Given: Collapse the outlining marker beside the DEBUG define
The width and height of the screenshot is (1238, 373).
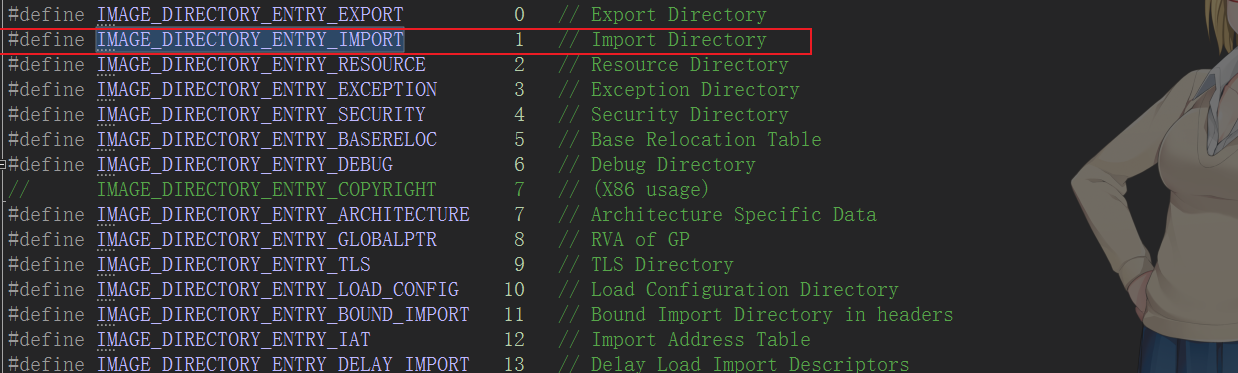Looking at the screenshot, I should pyautogui.click(x=3, y=164).
